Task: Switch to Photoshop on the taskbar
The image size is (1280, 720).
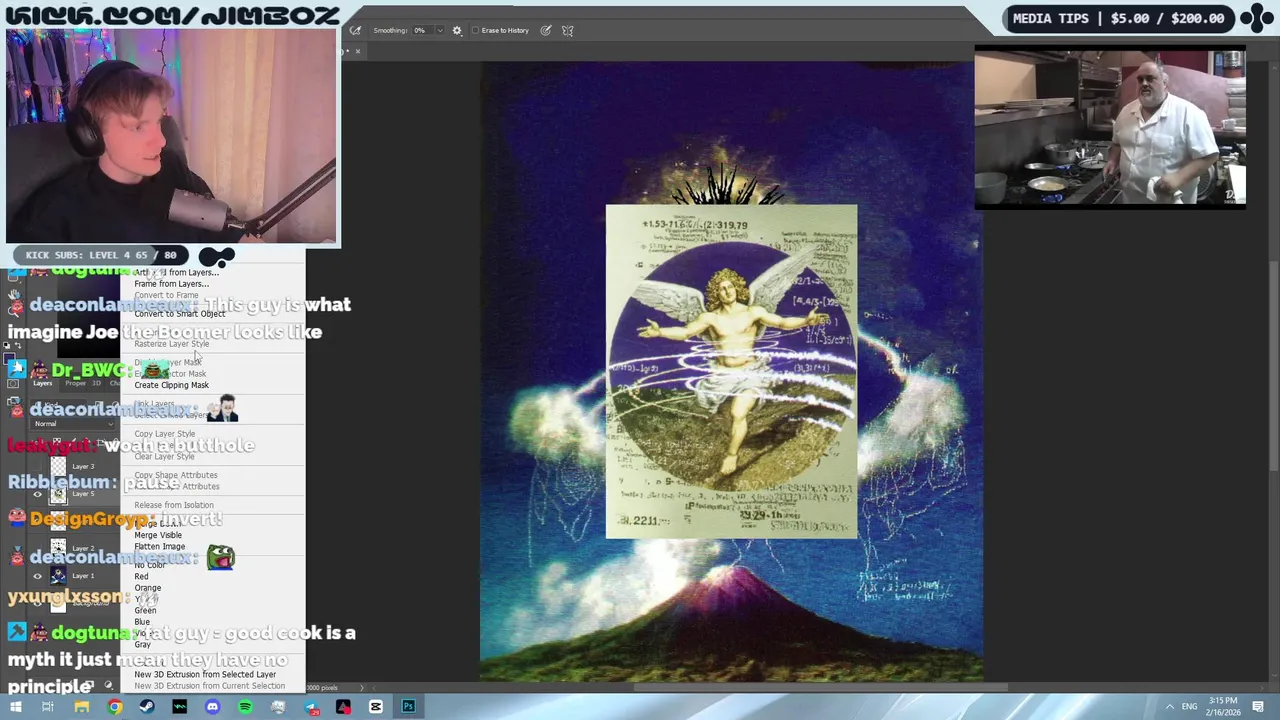Action: (409, 707)
